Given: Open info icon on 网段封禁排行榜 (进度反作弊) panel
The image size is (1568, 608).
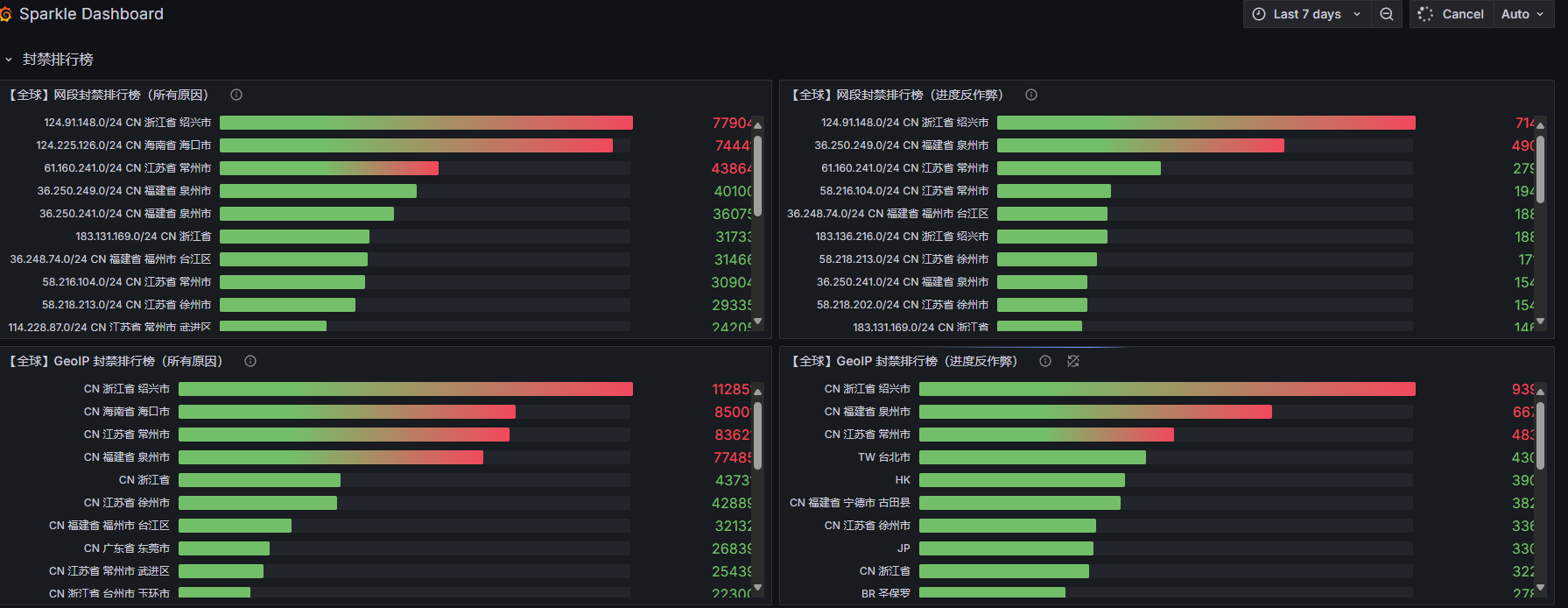Looking at the screenshot, I should pos(1031,95).
